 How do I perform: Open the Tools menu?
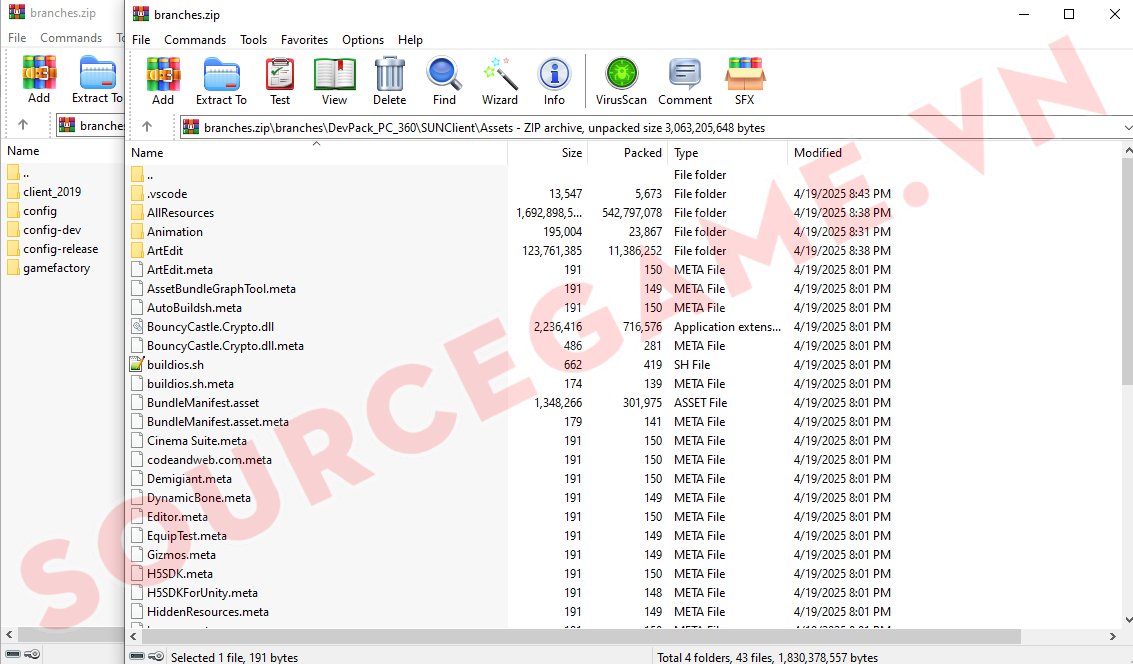254,40
